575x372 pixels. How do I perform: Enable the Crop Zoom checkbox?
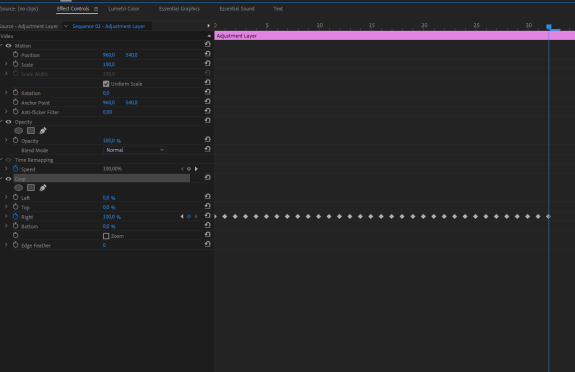pos(106,236)
